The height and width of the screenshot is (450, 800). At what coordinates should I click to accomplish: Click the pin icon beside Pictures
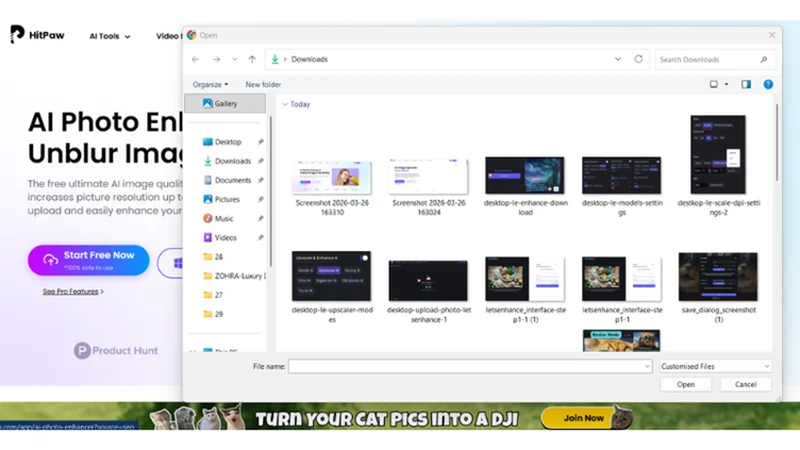pyautogui.click(x=261, y=199)
